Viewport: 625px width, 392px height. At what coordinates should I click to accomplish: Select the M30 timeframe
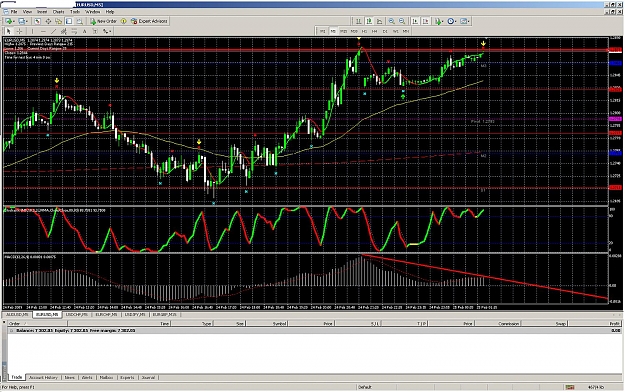pyautogui.click(x=354, y=31)
